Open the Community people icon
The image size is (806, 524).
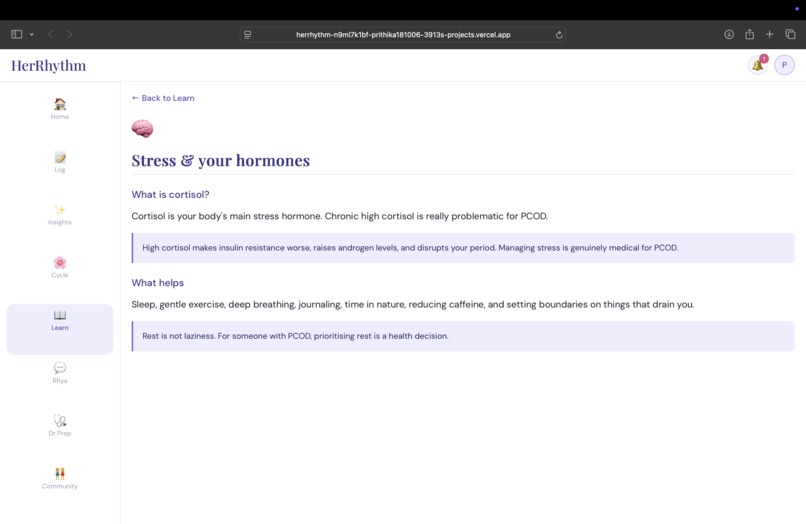point(60,474)
